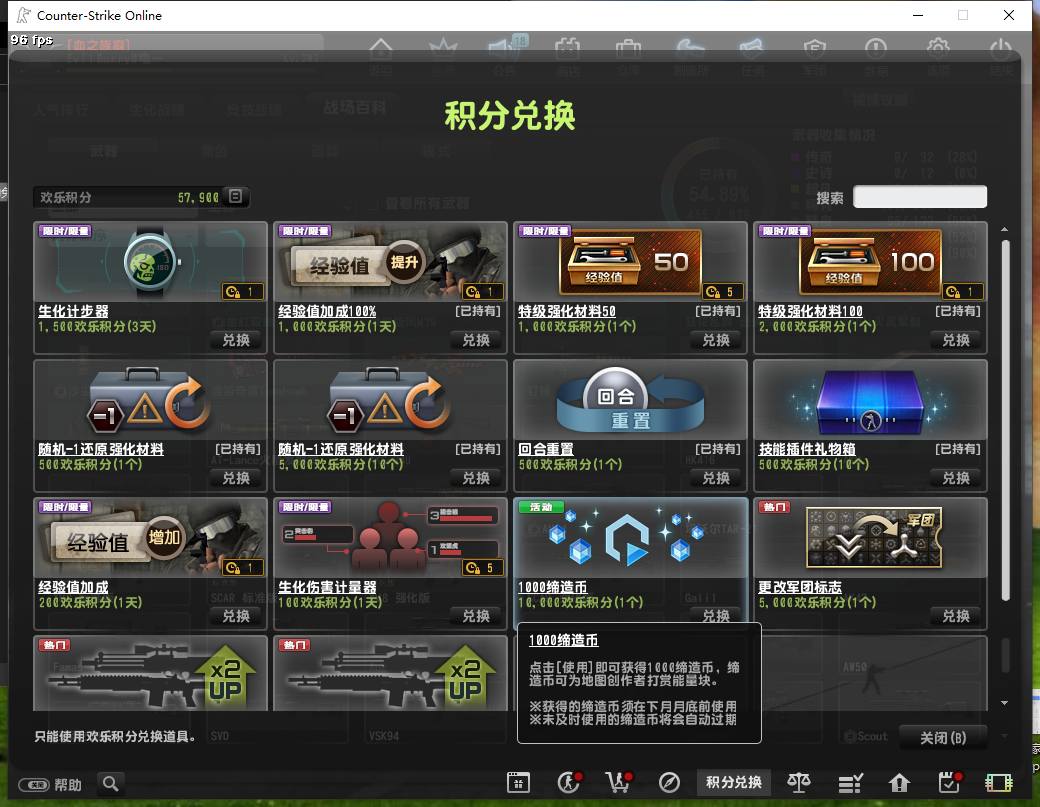Open the calendar checkmark icon
This screenshot has width=1040, height=807.
click(950, 782)
